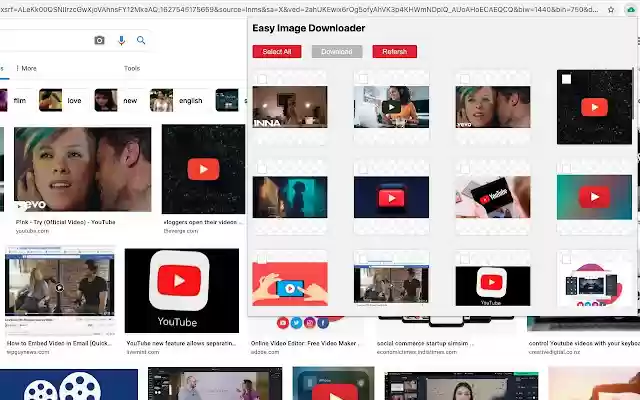Tick checkbox on teal silhouette thumbnail
This screenshot has width=640, height=400.
[x=262, y=168]
